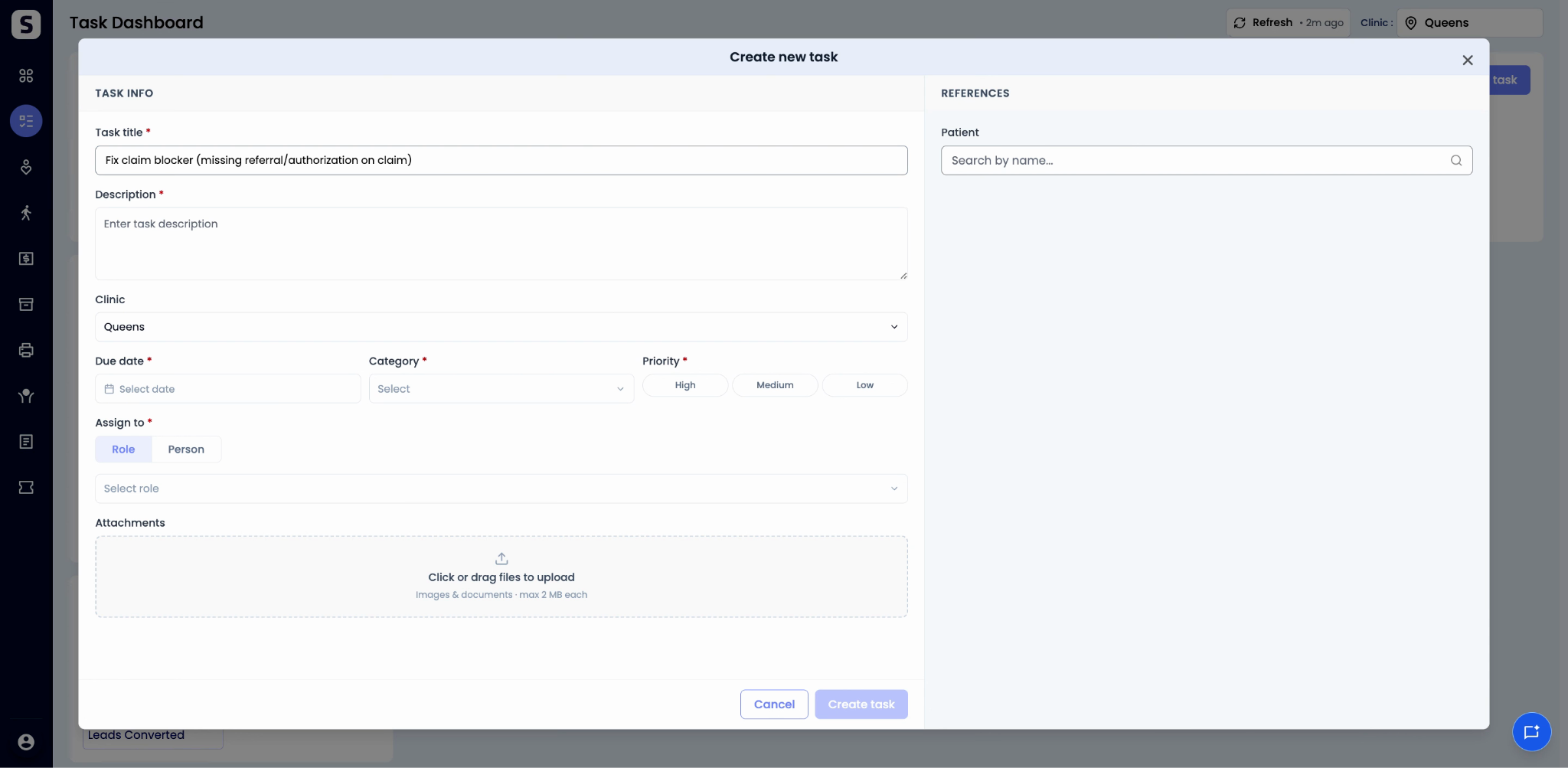The width and height of the screenshot is (1568, 768).
Task: Open the archive box icon in sidebar
Action: point(26,304)
